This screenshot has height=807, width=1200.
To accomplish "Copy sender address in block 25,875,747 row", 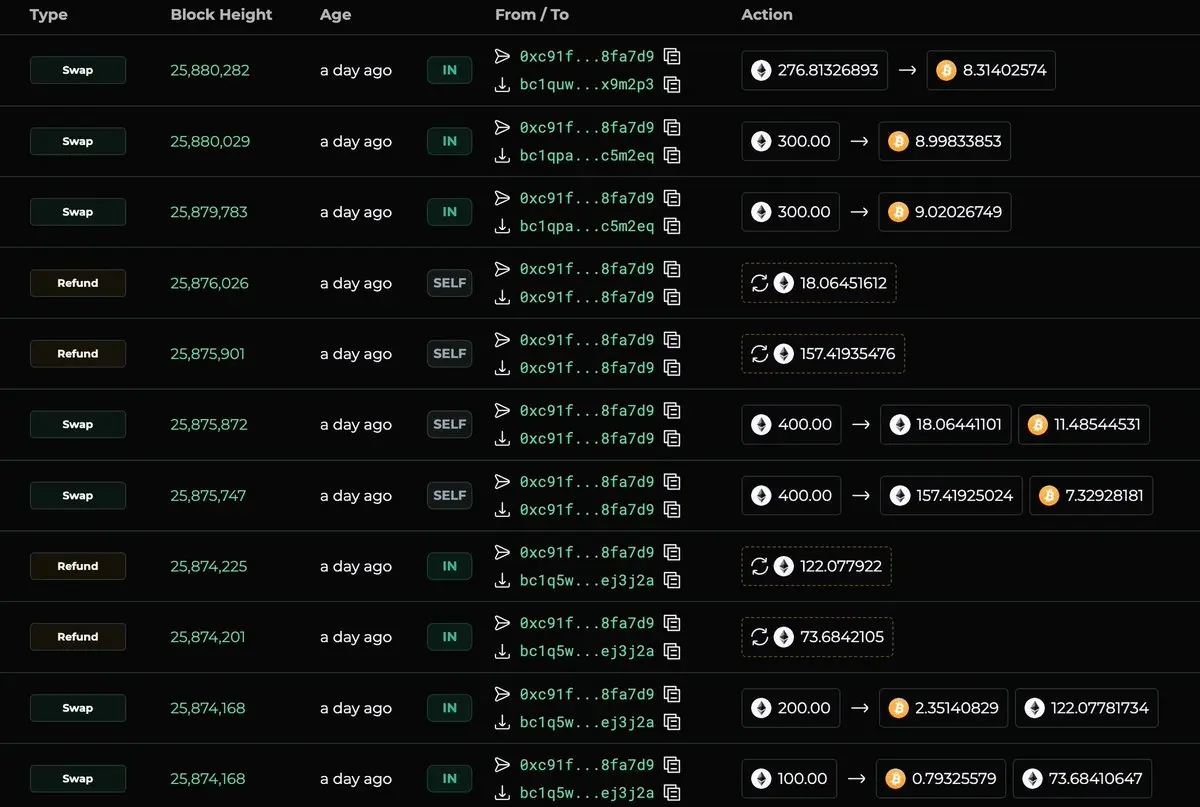I will pos(672,481).
